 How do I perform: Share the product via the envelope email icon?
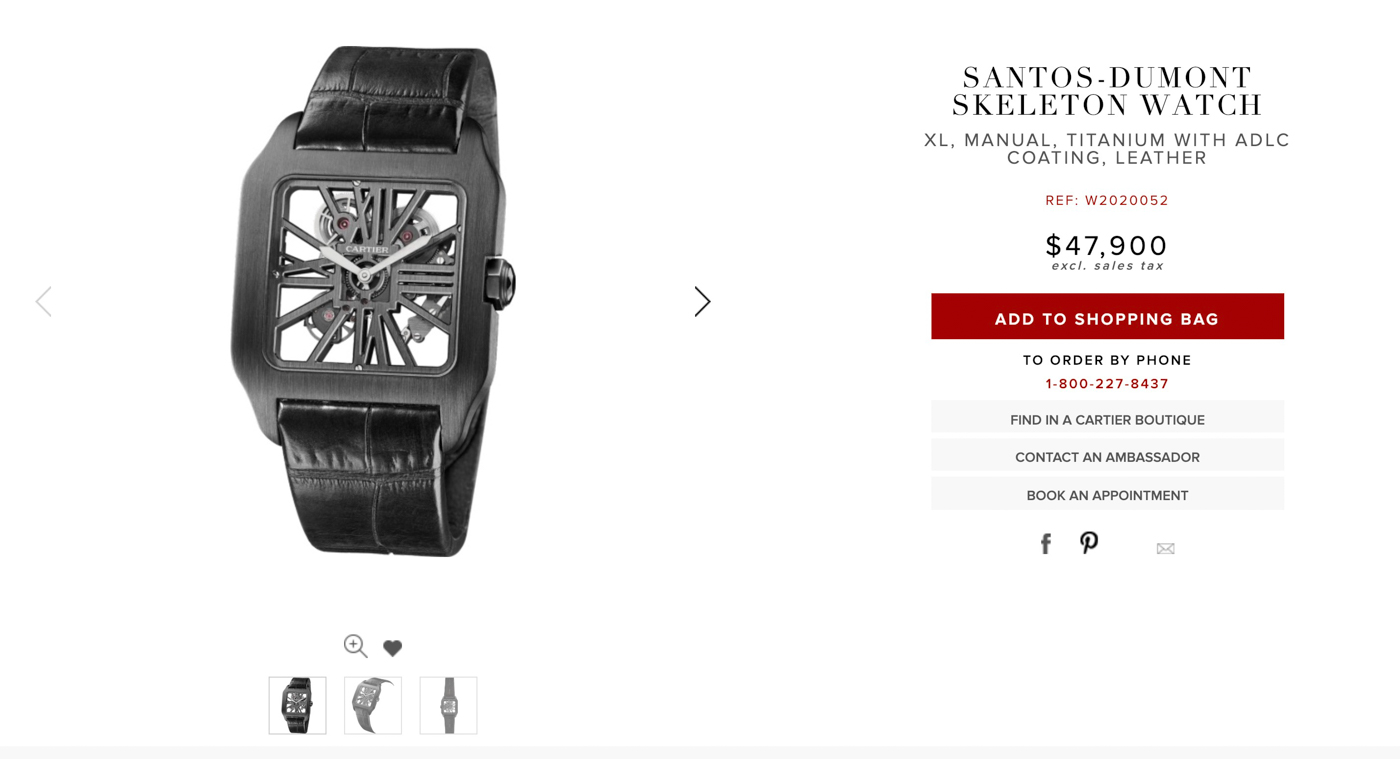1165,548
